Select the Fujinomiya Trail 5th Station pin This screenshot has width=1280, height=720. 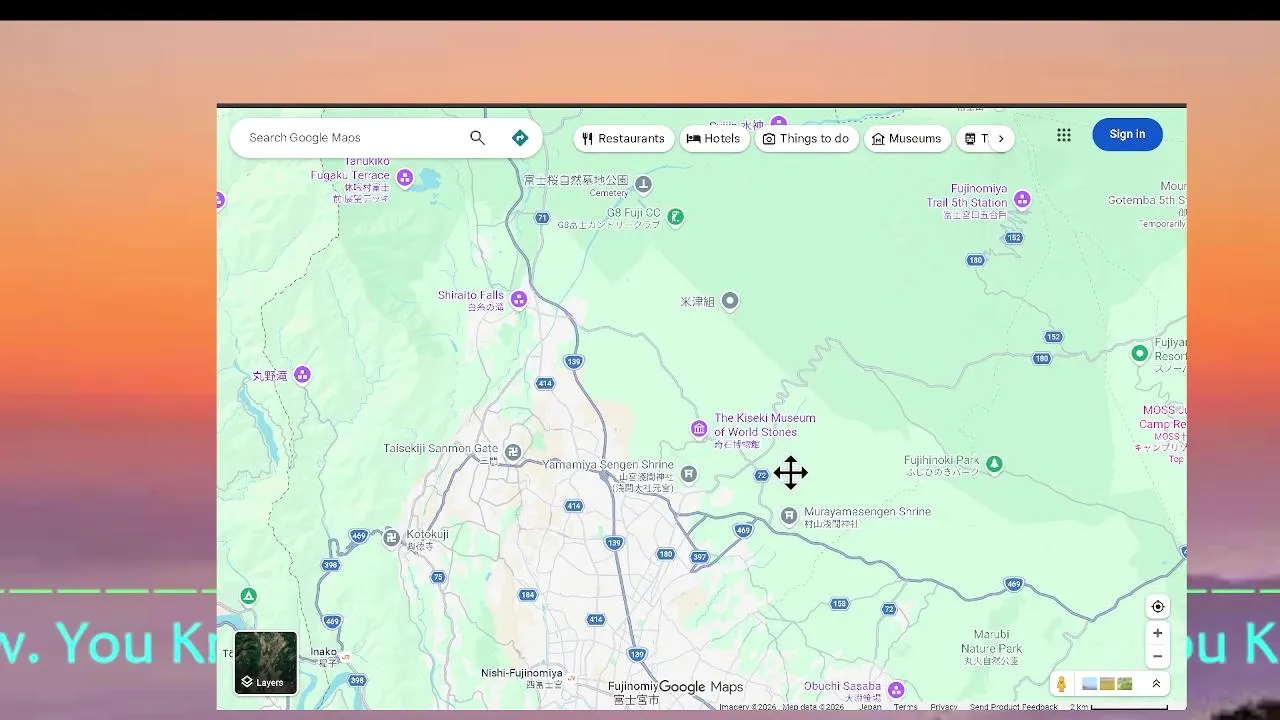tap(1022, 199)
